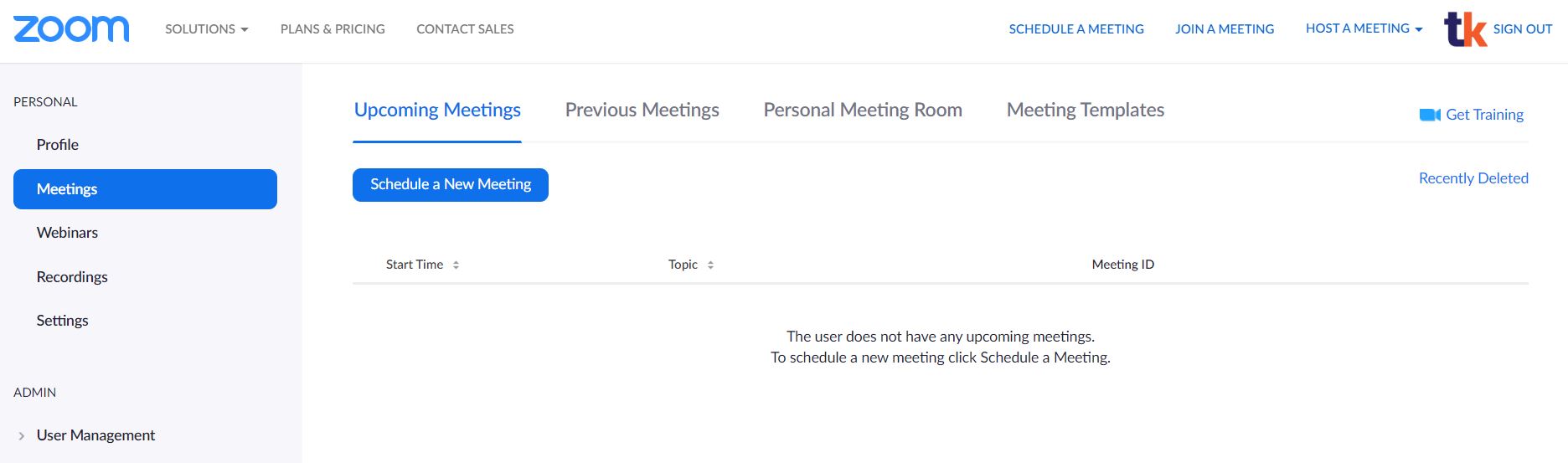Open the Solutions dropdown menu
The image size is (1568, 463).
[x=207, y=28]
